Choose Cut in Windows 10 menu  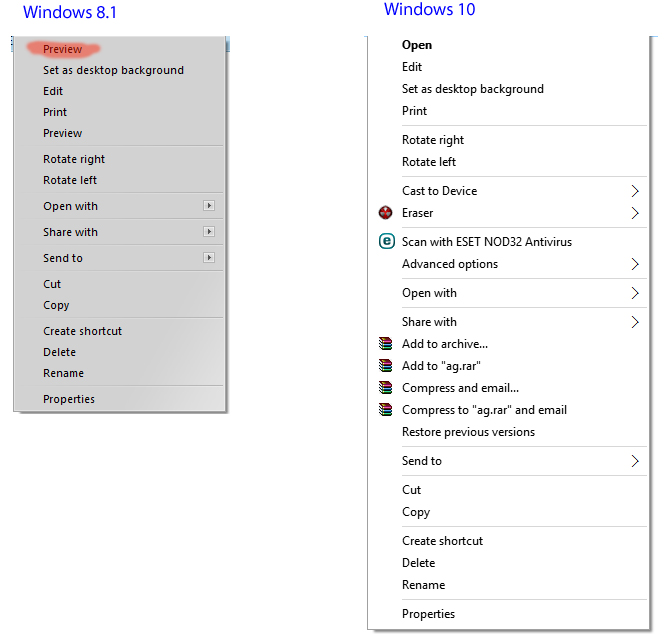pos(411,490)
